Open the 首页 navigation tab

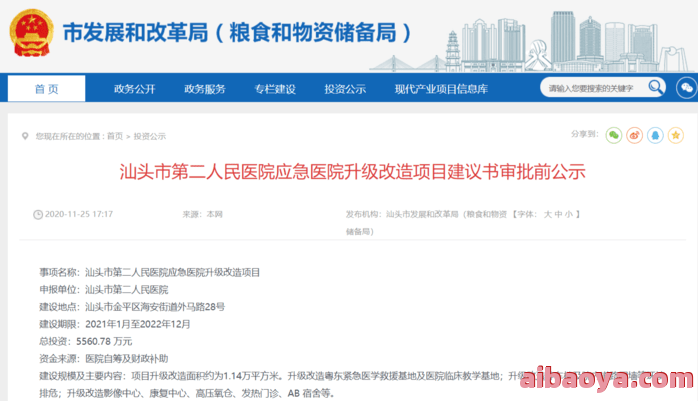pyautogui.click(x=46, y=89)
